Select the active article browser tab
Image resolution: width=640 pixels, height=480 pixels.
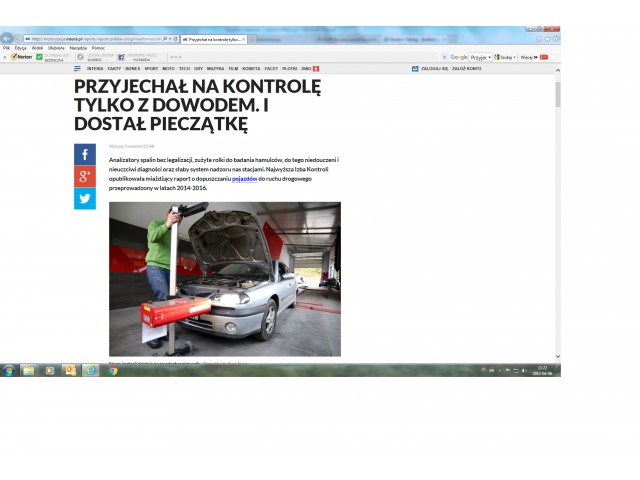click(x=213, y=39)
